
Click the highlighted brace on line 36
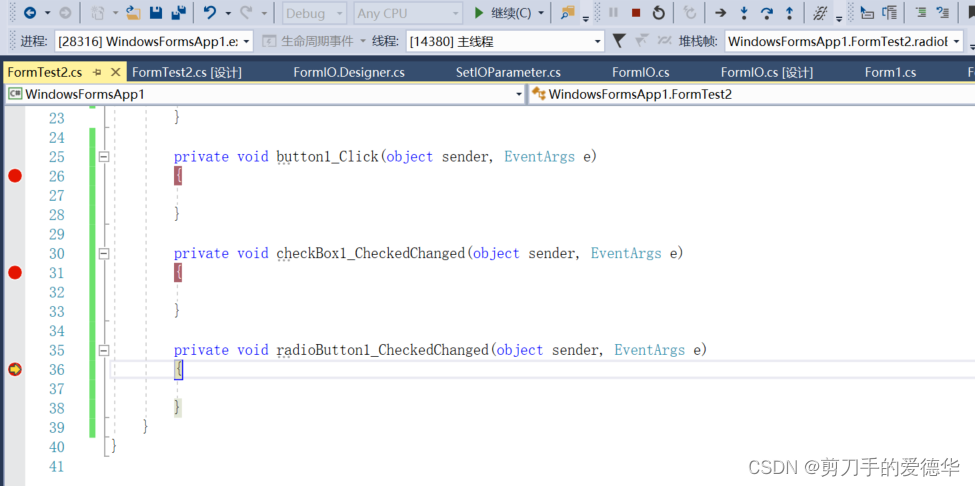tap(178, 370)
